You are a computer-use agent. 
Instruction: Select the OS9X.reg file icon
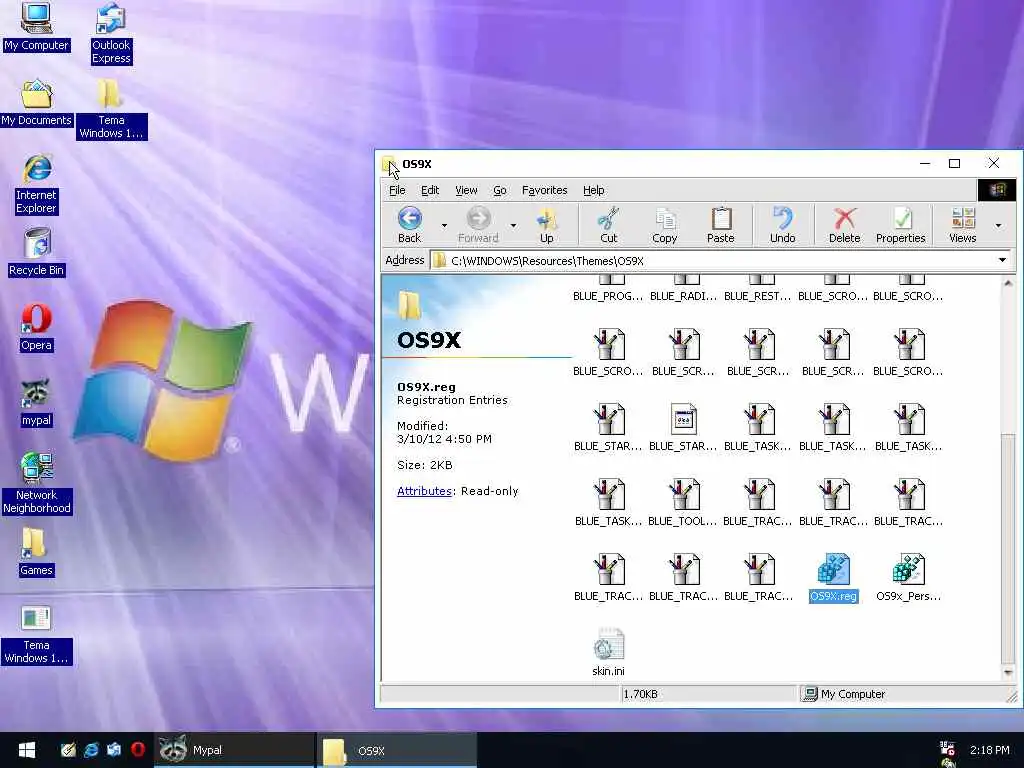(833, 577)
